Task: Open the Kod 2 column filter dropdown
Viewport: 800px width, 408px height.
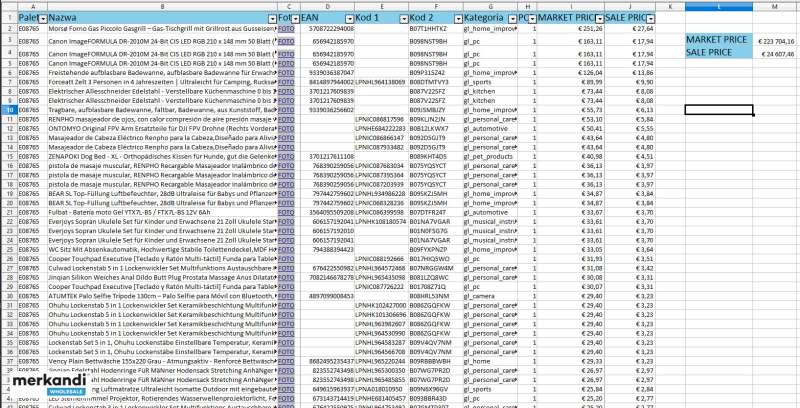Action: 459,18
